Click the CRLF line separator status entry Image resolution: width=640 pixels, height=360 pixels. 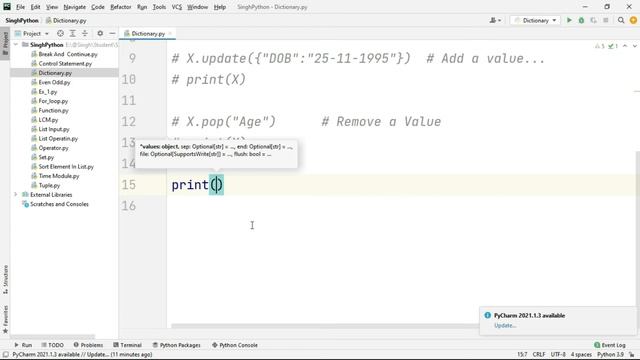539,355
